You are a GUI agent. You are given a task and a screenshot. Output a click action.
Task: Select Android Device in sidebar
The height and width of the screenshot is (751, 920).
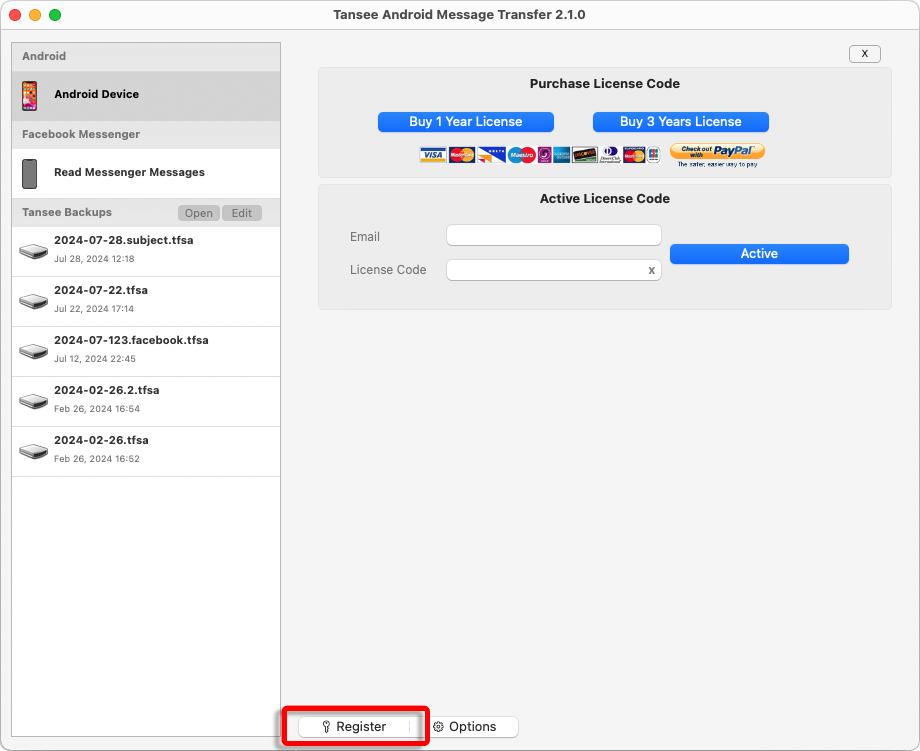click(x=146, y=96)
